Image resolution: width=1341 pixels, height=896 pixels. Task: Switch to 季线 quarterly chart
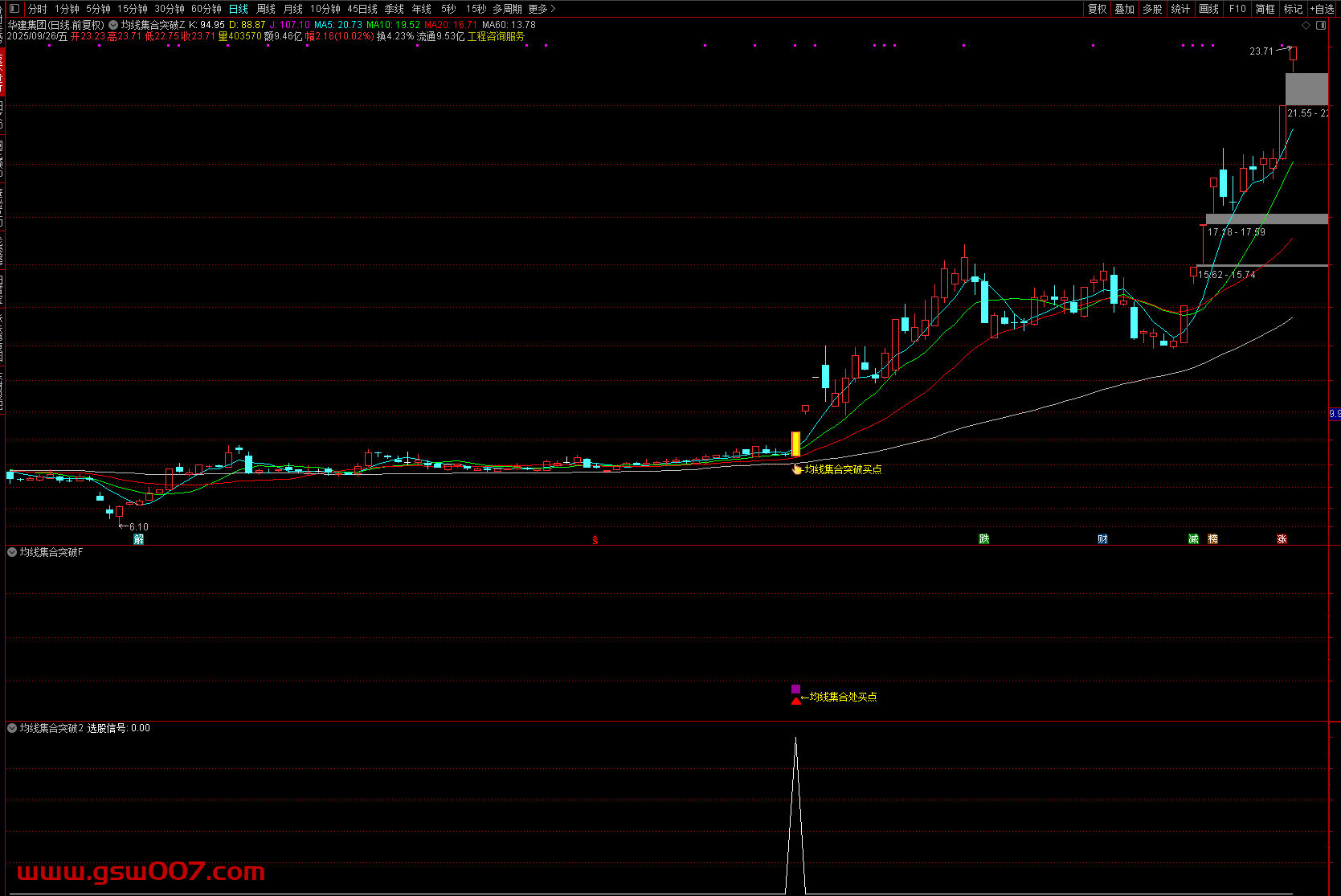395,9
